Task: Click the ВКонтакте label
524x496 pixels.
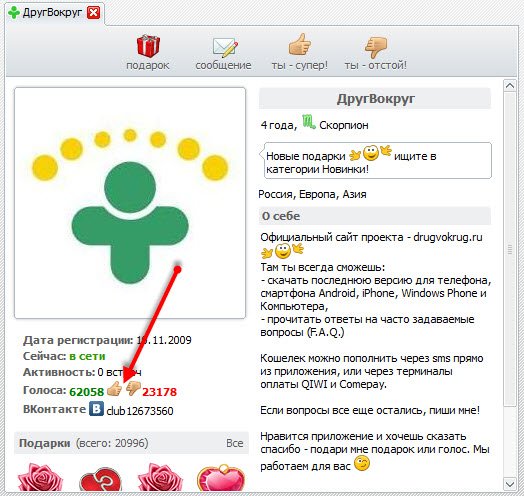Action: (54, 409)
